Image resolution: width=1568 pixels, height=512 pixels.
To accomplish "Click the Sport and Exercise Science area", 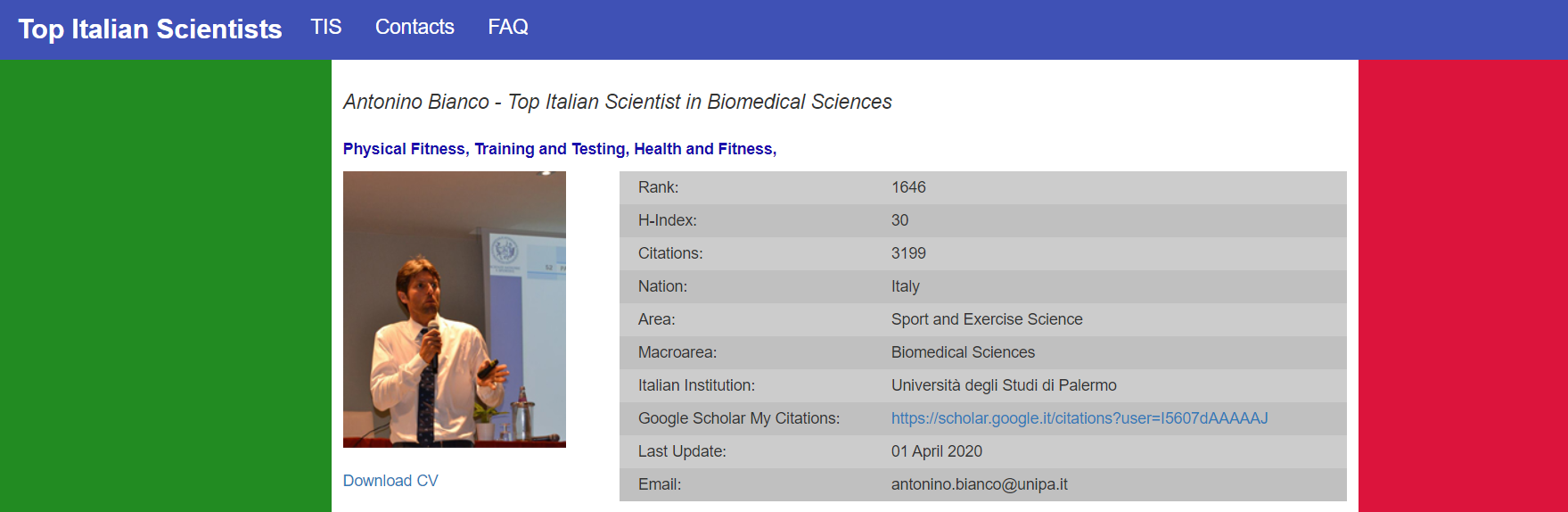I will click(x=987, y=319).
